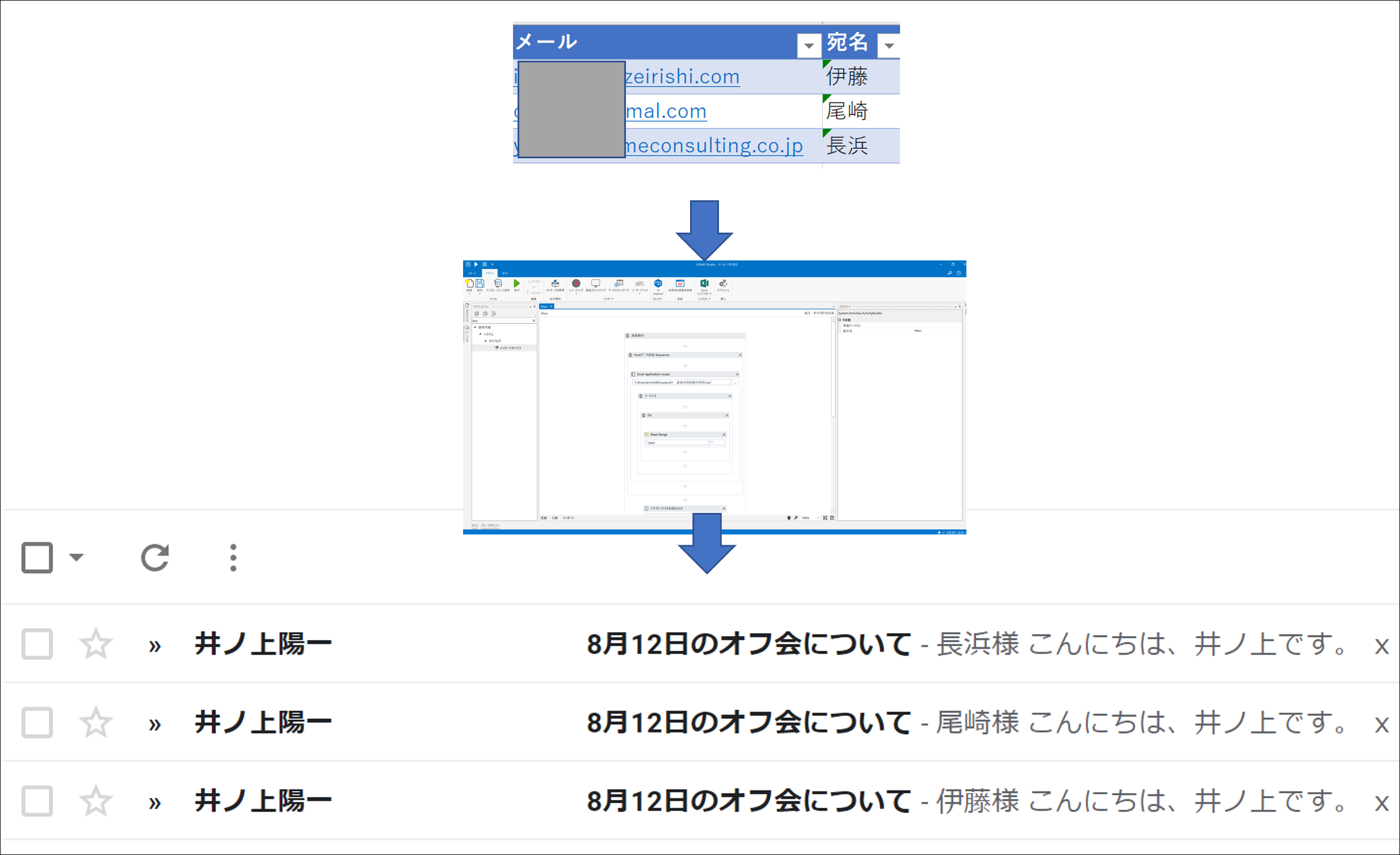Toggle the importance marker on the 長浜様 email
The height and width of the screenshot is (855, 1400).
pos(154,646)
